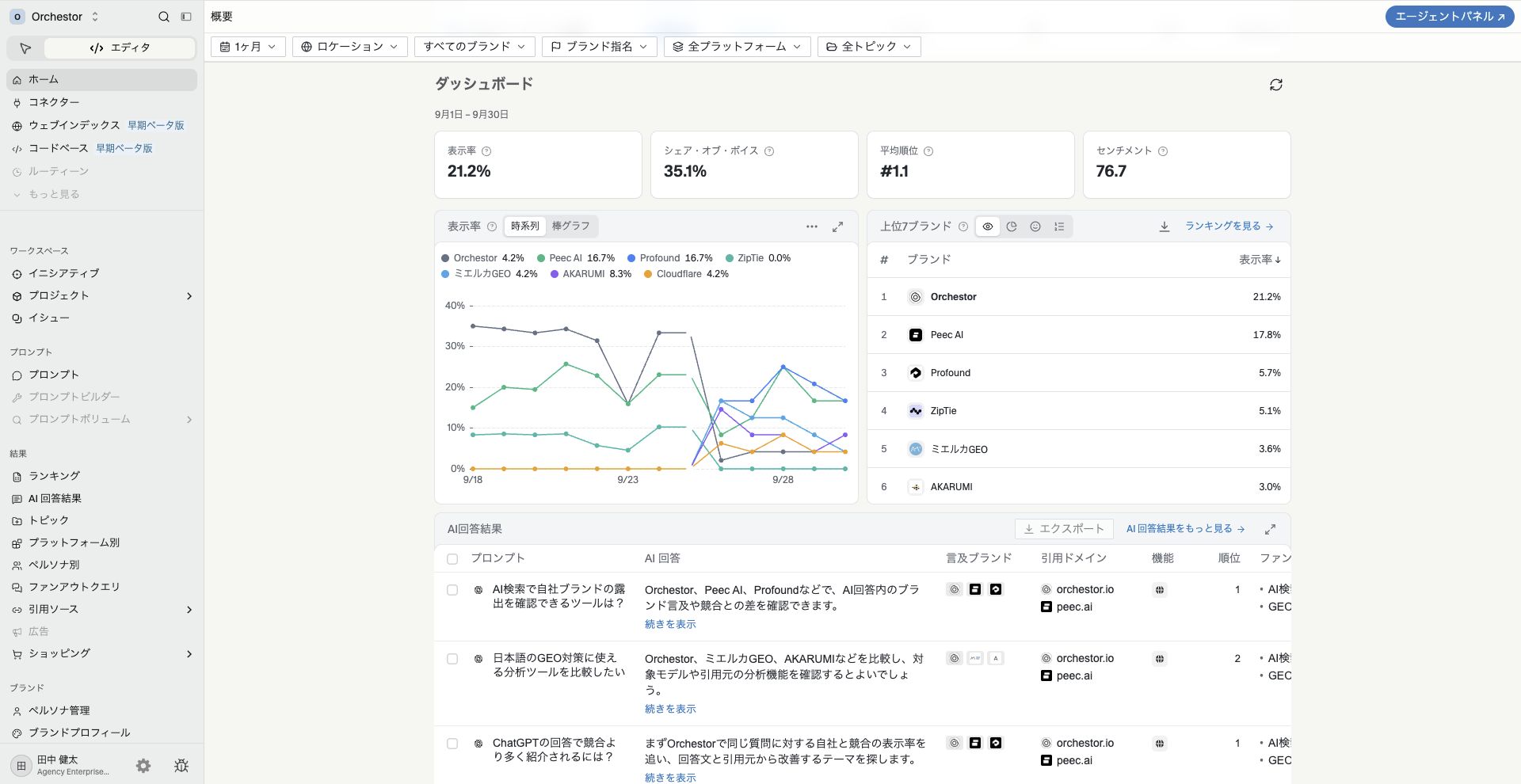Follow the ランキングを見る link
Image resolution: width=1521 pixels, height=784 pixels.
(1229, 226)
